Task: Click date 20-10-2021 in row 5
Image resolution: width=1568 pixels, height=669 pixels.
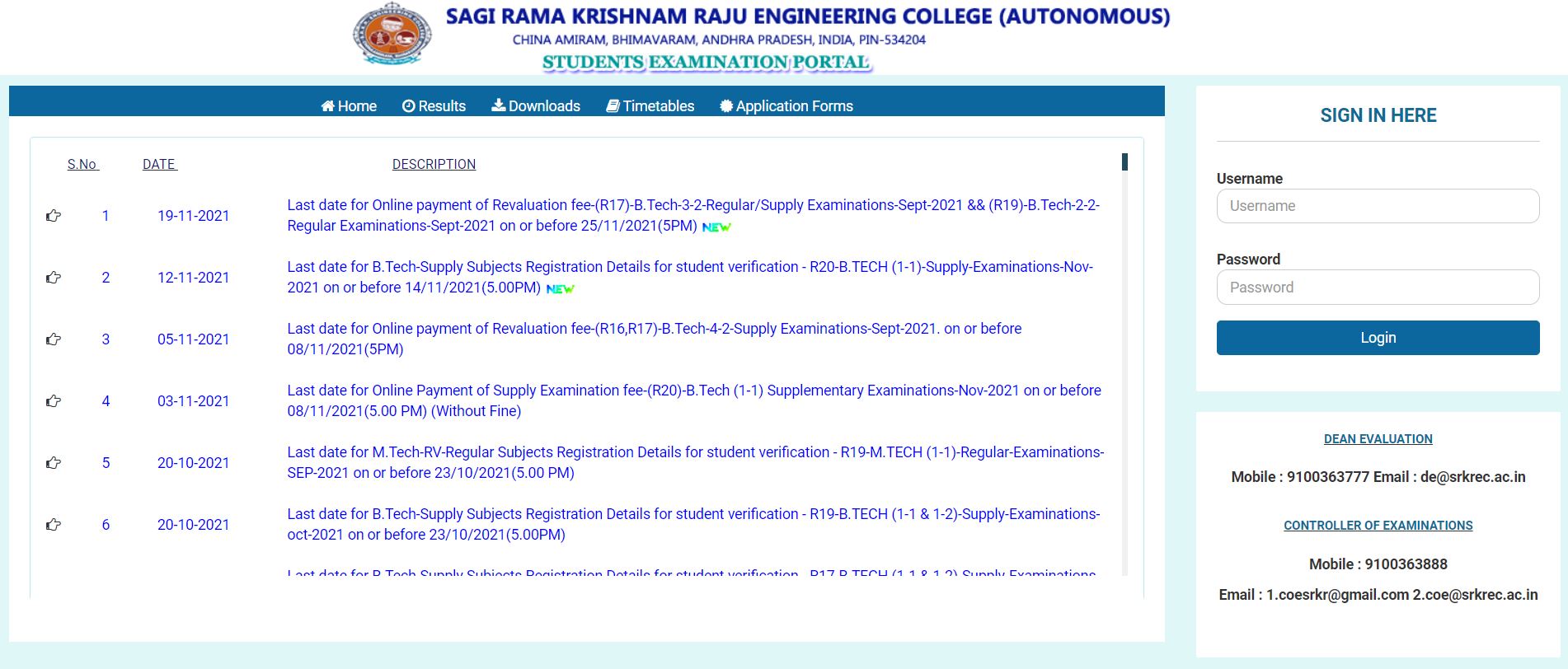Action: point(194,463)
